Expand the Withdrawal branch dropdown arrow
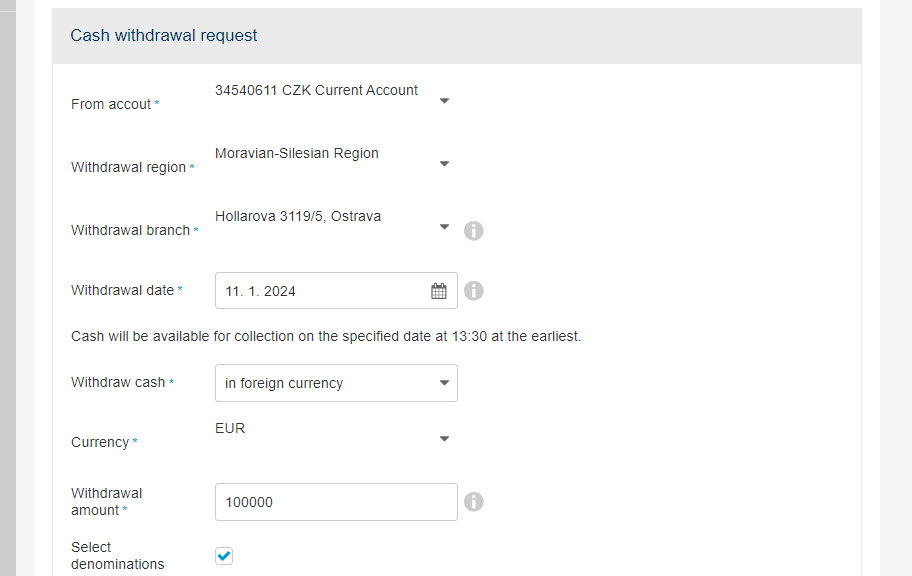Screen dimensions: 912x576 [x=444, y=226]
